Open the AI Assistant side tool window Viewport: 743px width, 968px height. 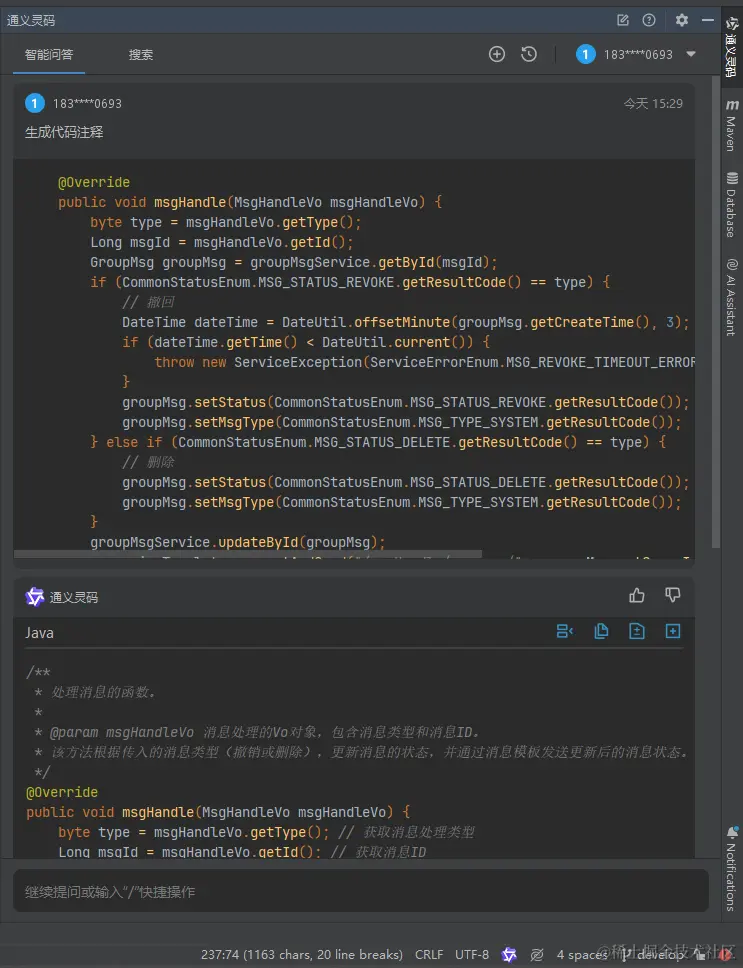(731, 296)
